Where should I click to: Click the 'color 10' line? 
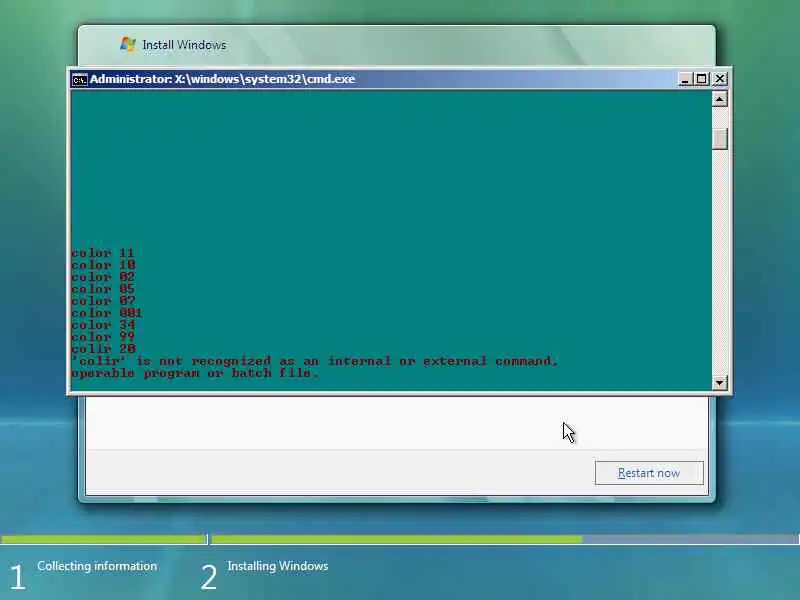(x=104, y=265)
